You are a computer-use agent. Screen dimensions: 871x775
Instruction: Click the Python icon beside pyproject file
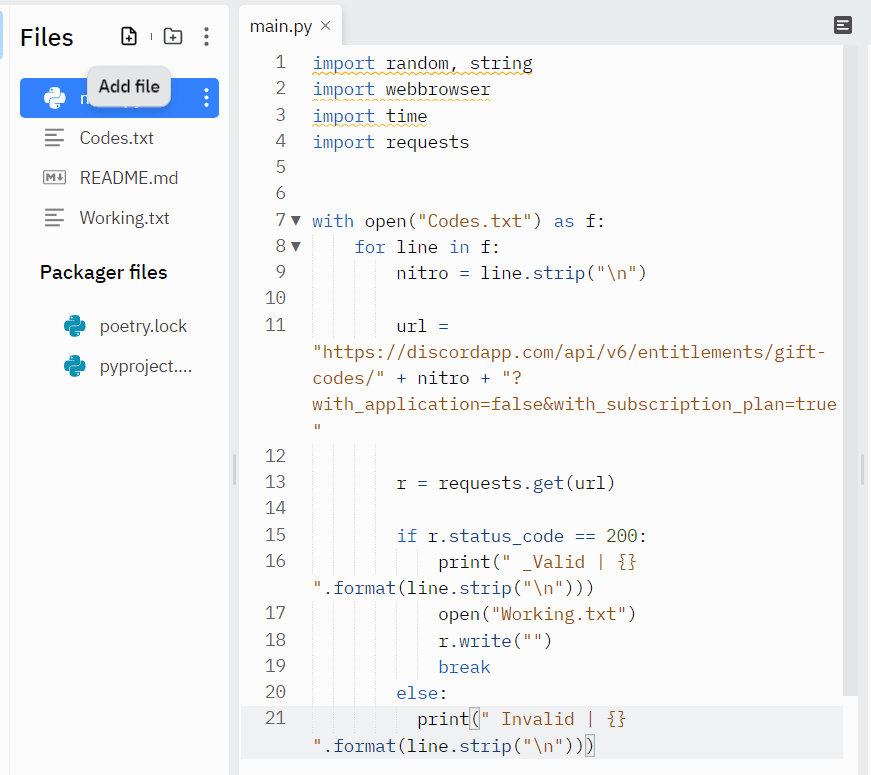(74, 366)
